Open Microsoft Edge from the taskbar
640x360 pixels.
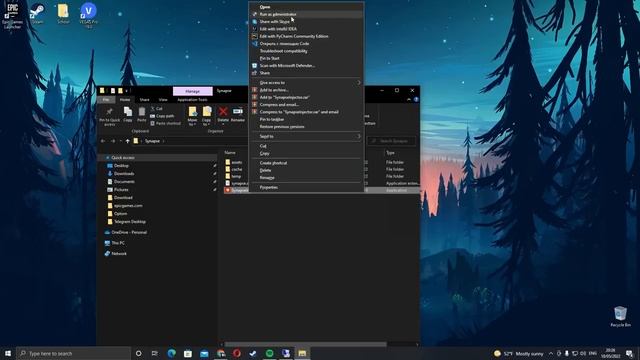point(171,353)
